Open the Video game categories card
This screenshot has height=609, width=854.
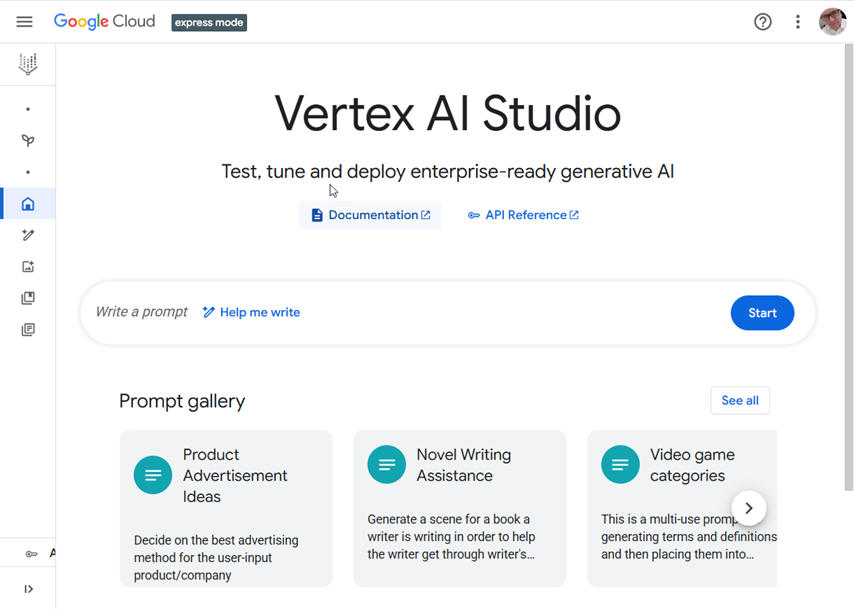click(682, 508)
